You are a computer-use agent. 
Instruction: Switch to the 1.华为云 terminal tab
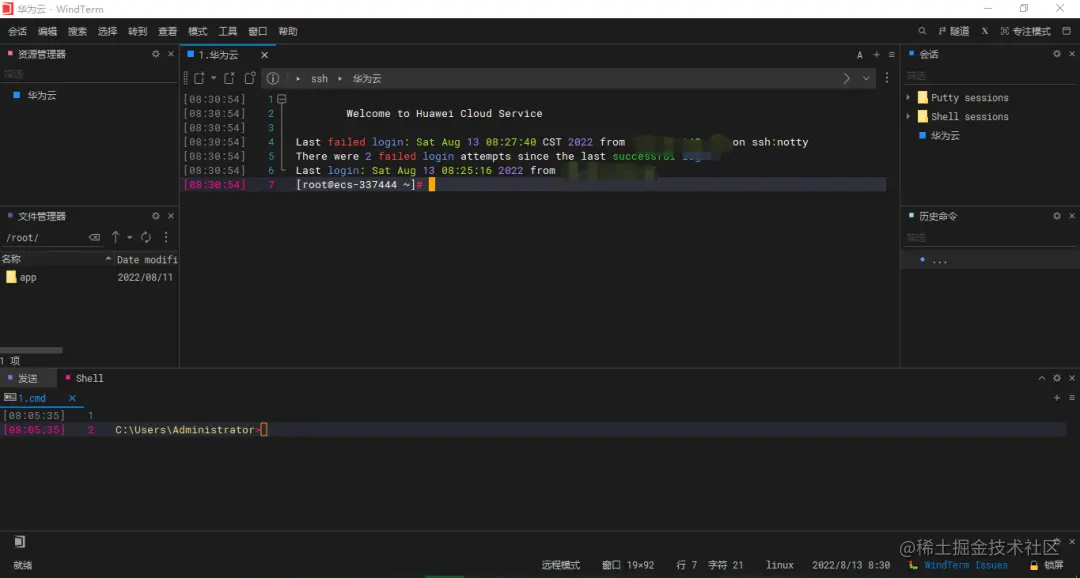pyautogui.click(x=218, y=55)
